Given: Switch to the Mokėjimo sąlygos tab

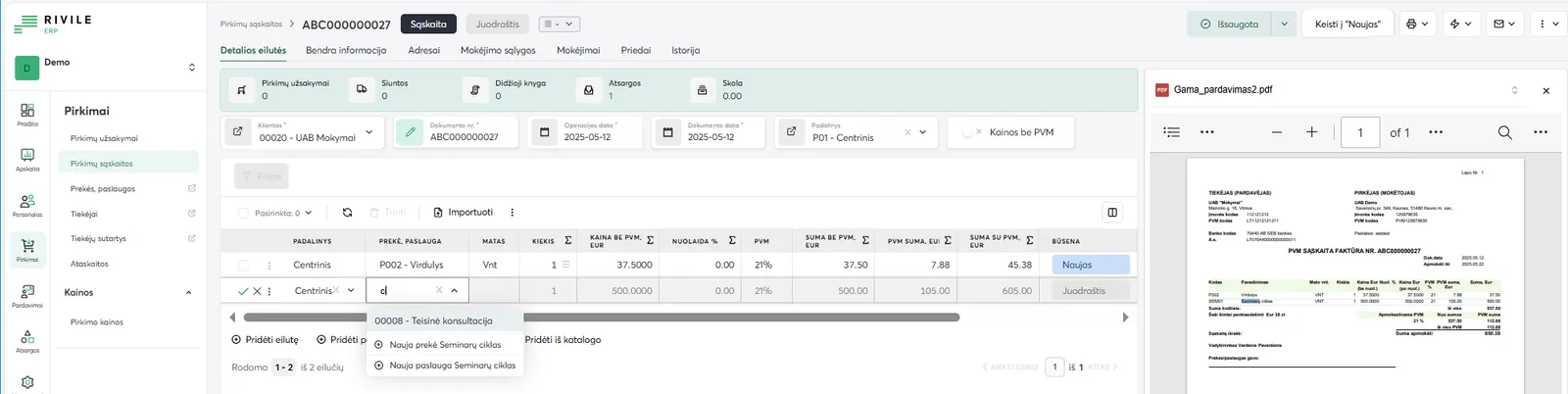Looking at the screenshot, I should tap(498, 50).
